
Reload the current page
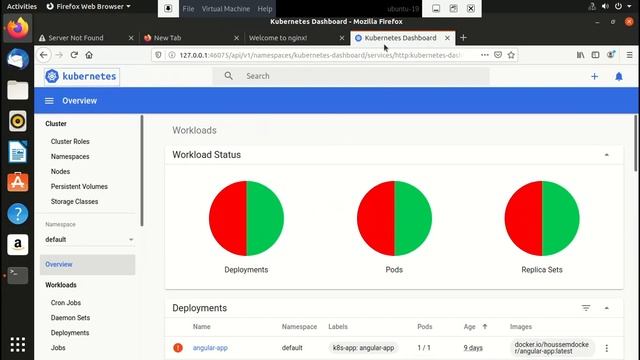coord(74,55)
